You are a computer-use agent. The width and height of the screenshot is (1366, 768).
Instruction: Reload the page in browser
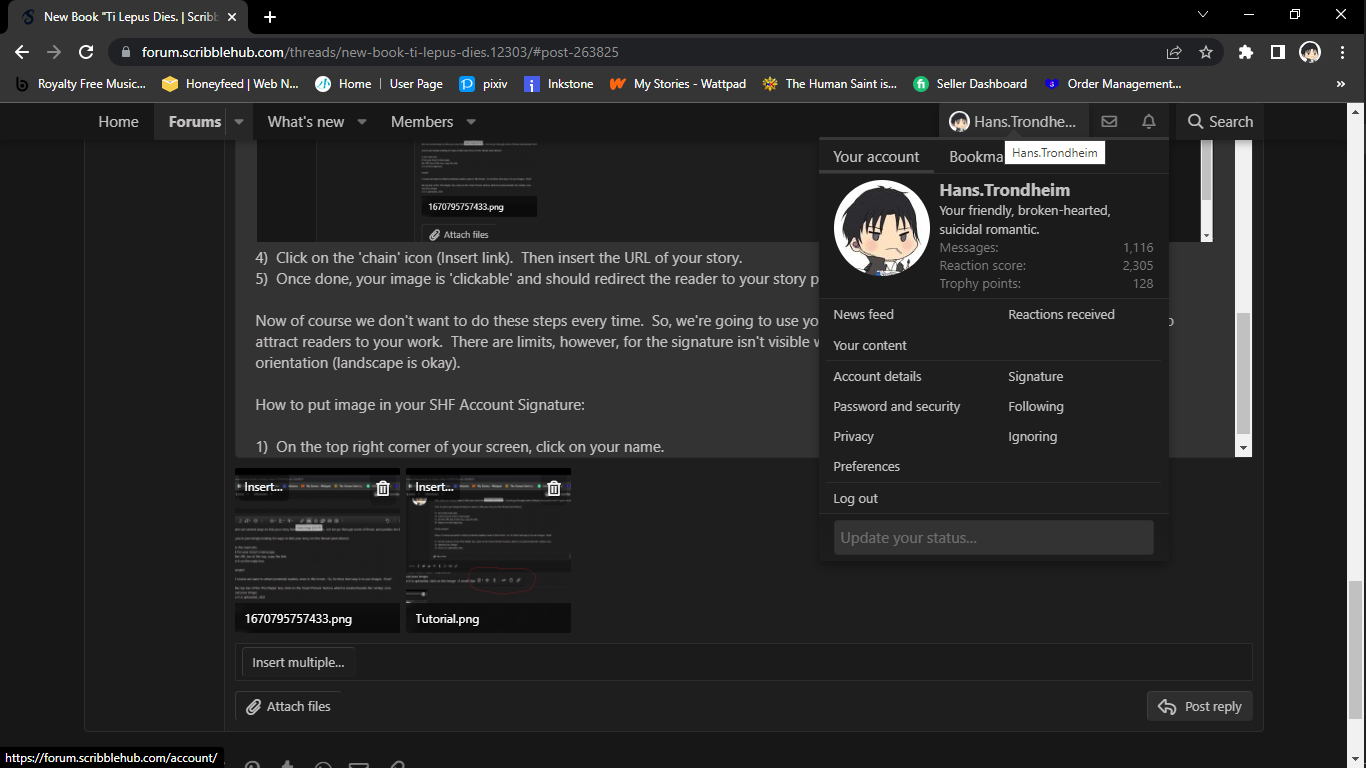[x=86, y=52]
